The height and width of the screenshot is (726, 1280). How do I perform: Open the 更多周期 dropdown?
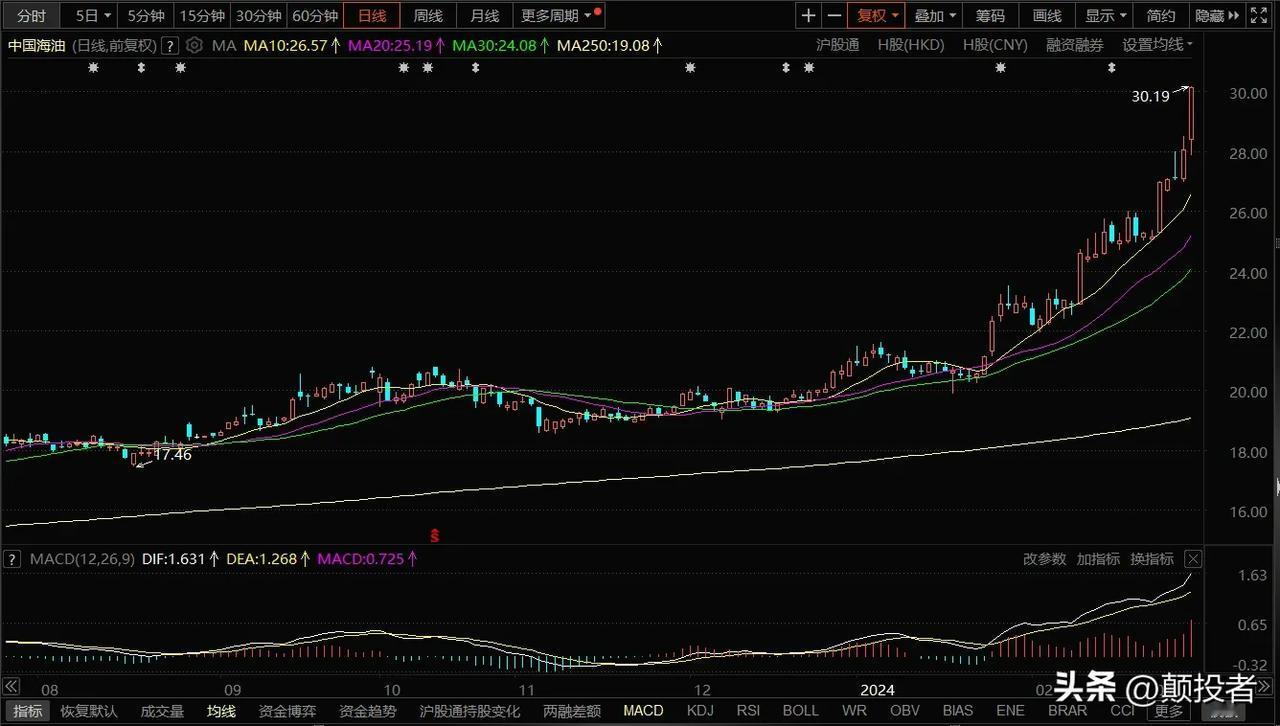click(561, 15)
